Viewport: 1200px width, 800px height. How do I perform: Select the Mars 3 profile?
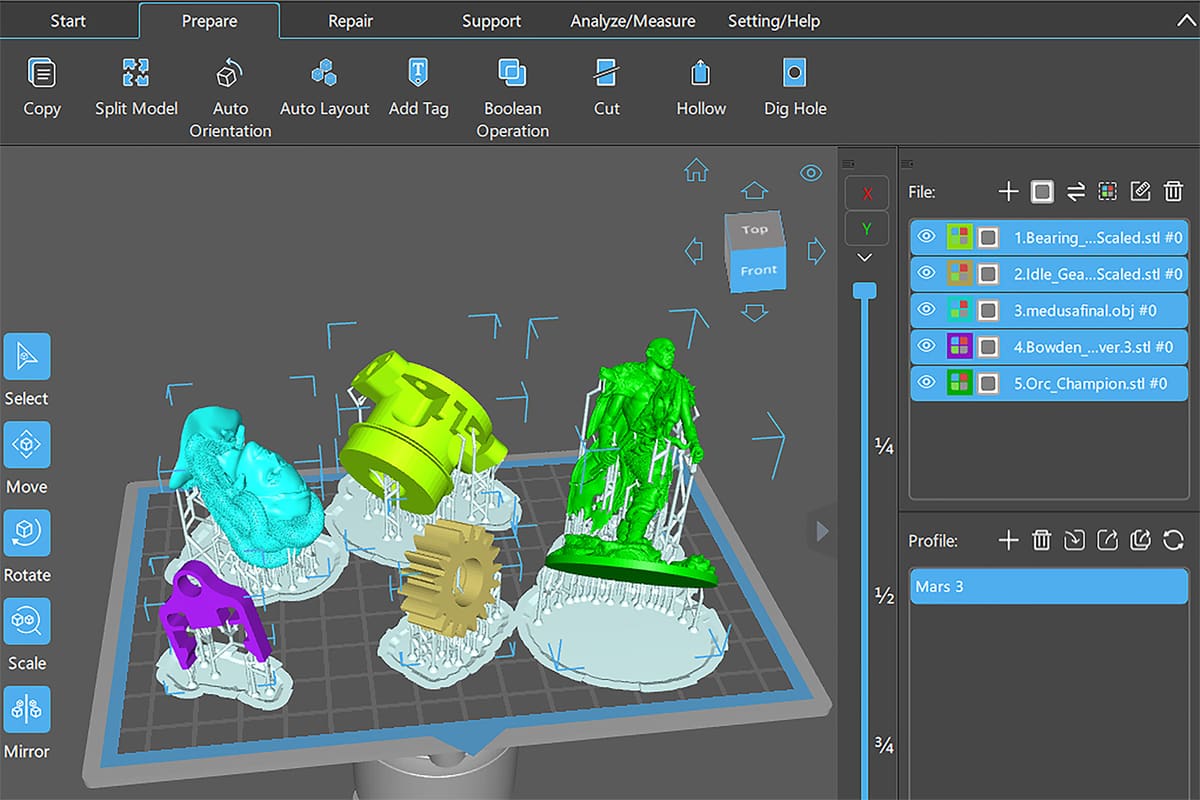pyautogui.click(x=1048, y=587)
